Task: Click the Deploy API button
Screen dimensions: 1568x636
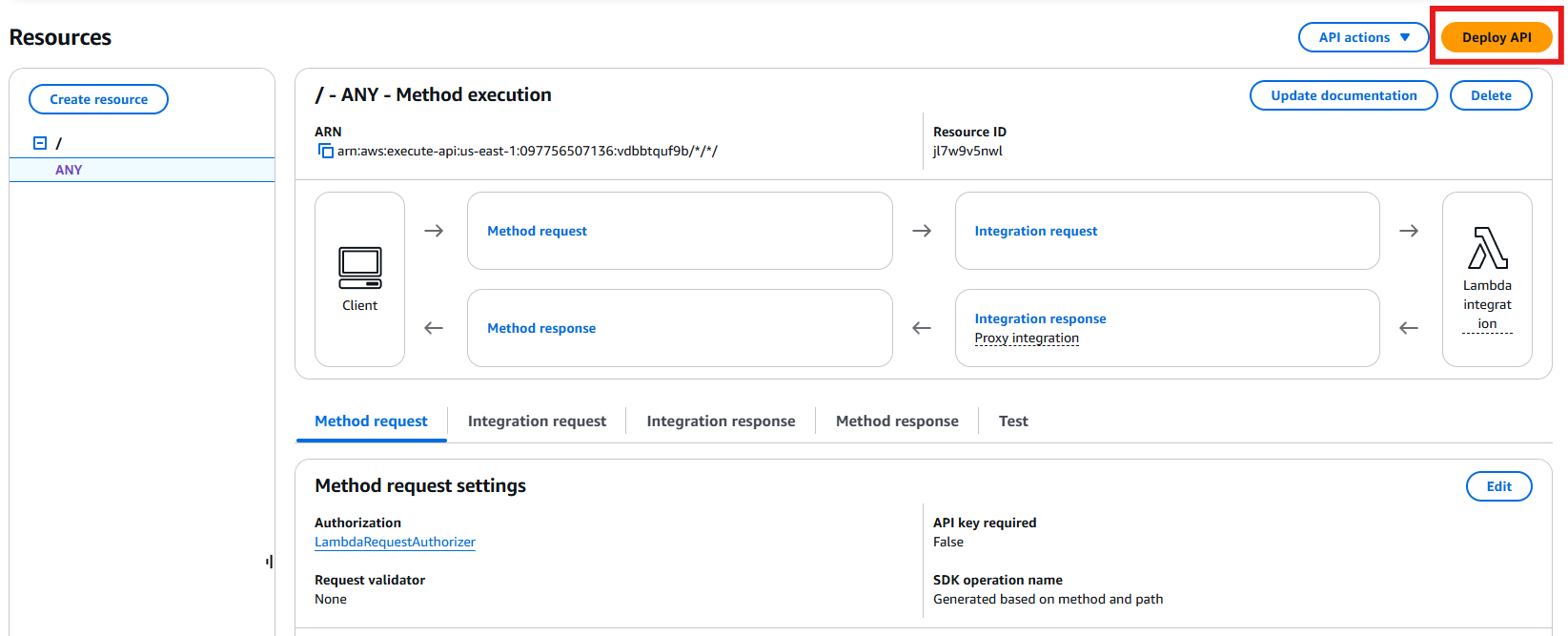Action: click(1497, 37)
